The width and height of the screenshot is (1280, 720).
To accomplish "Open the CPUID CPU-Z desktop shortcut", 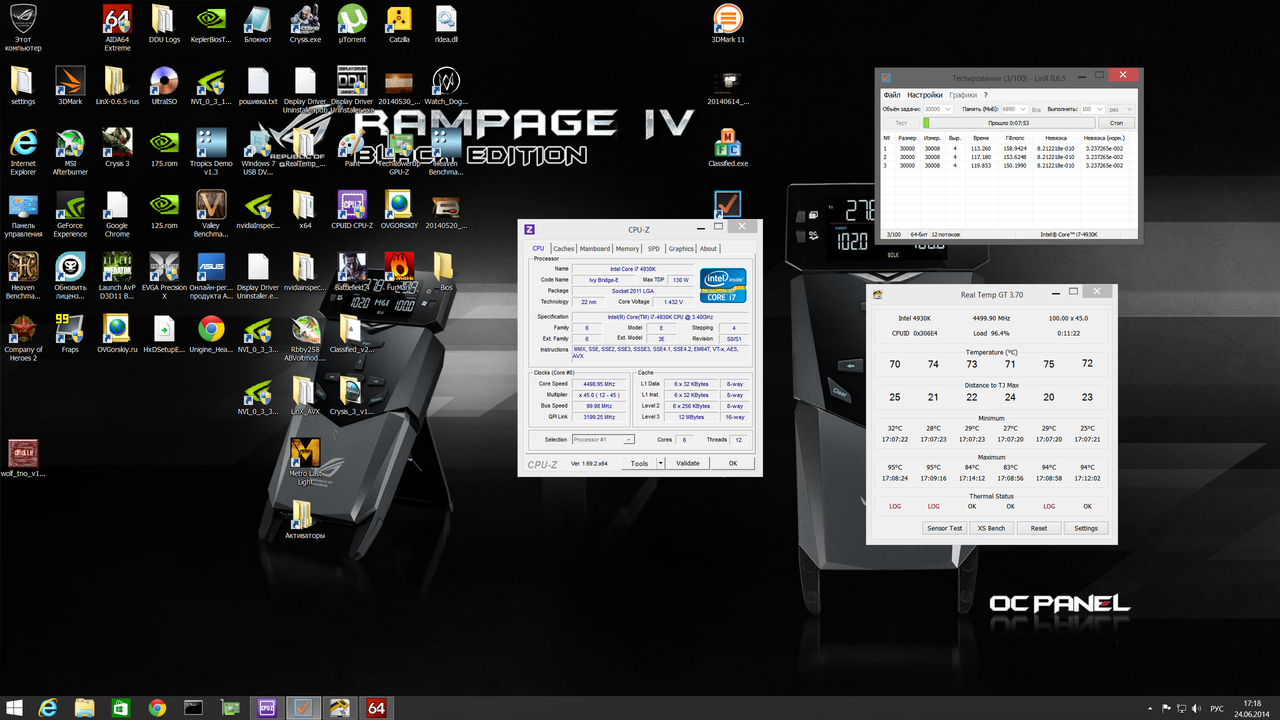I will click(x=351, y=209).
